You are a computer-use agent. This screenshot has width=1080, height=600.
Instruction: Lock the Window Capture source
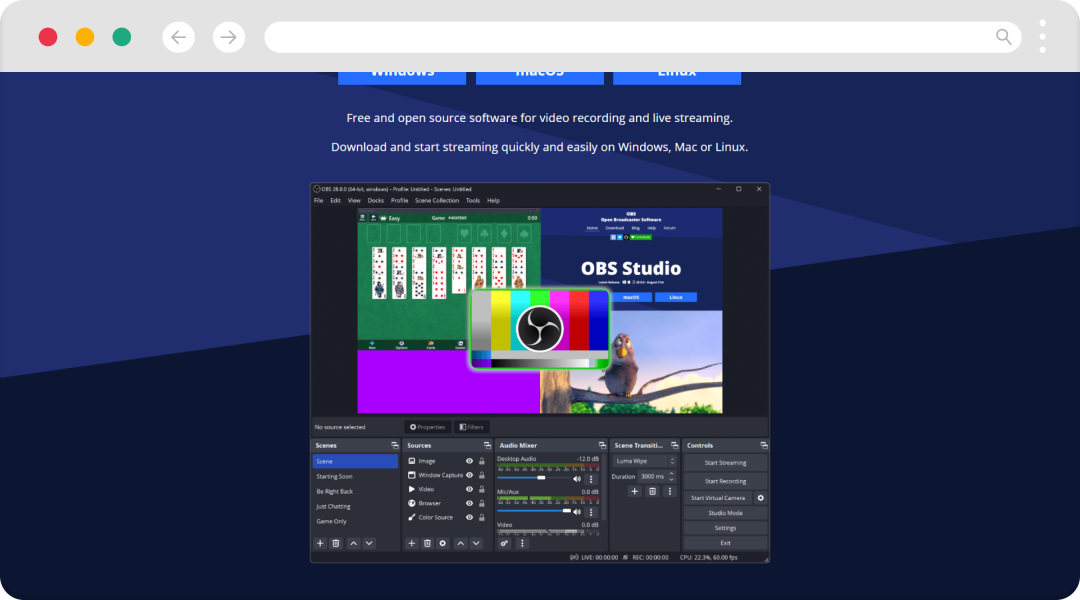point(482,475)
